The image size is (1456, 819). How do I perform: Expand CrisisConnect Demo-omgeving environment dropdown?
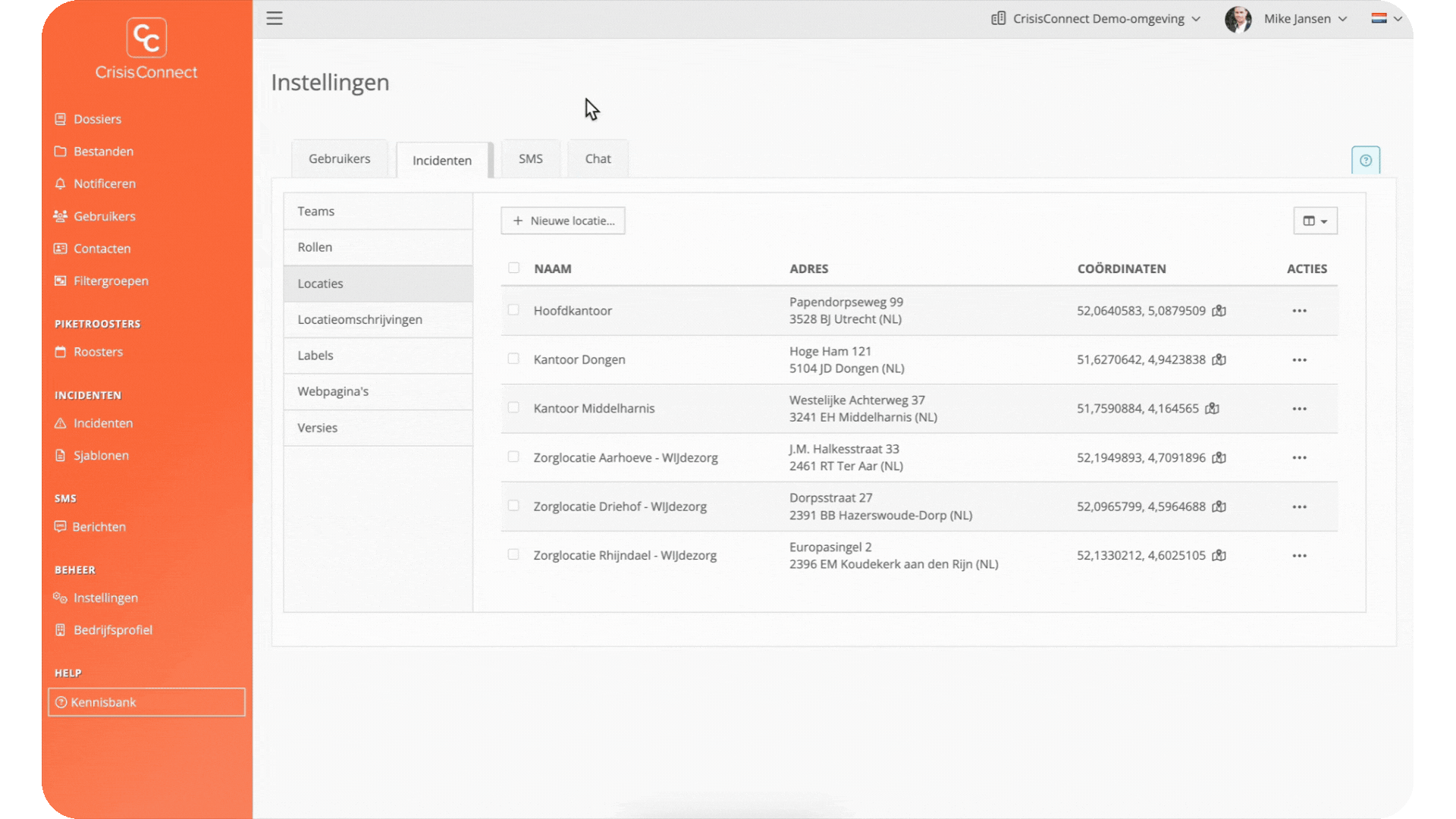click(x=1097, y=19)
